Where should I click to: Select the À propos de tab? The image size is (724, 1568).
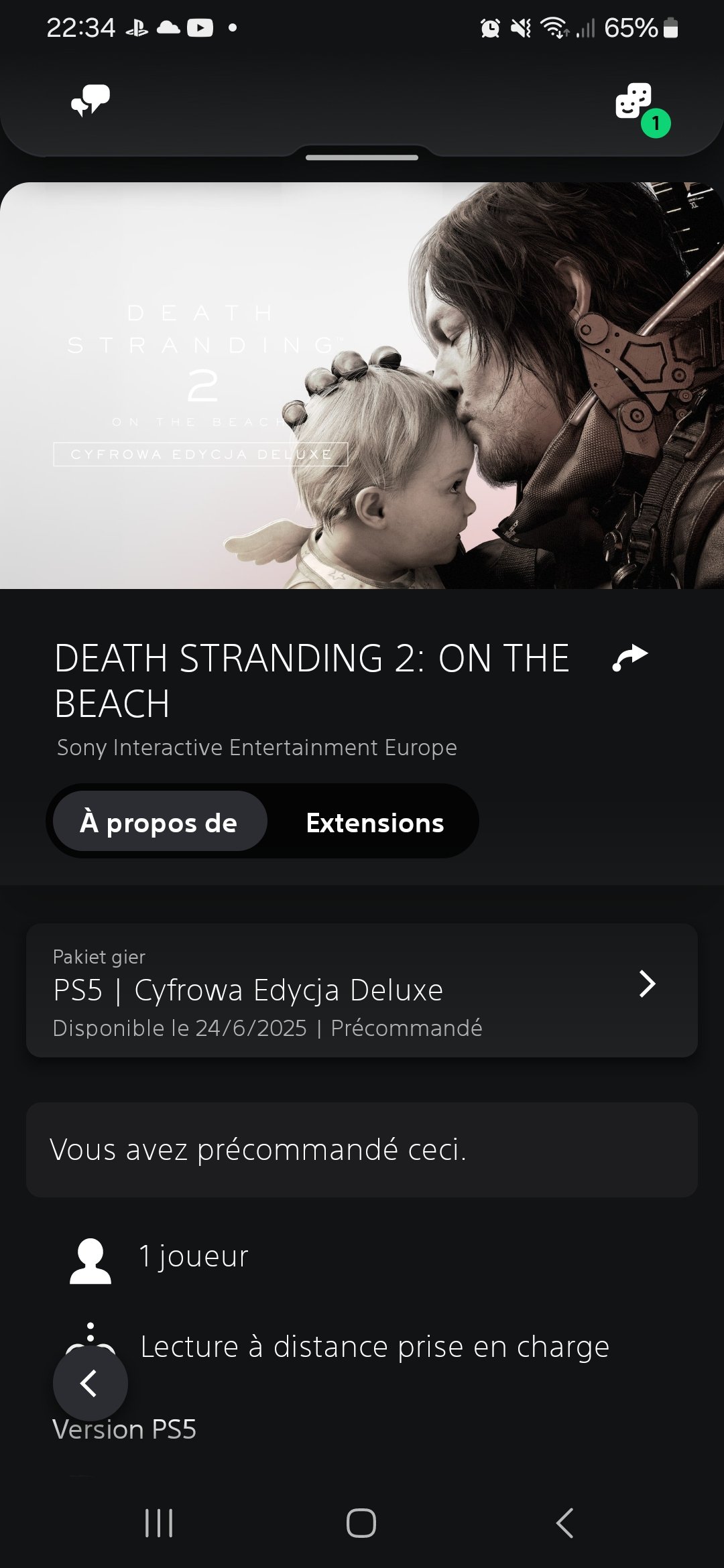click(x=159, y=821)
